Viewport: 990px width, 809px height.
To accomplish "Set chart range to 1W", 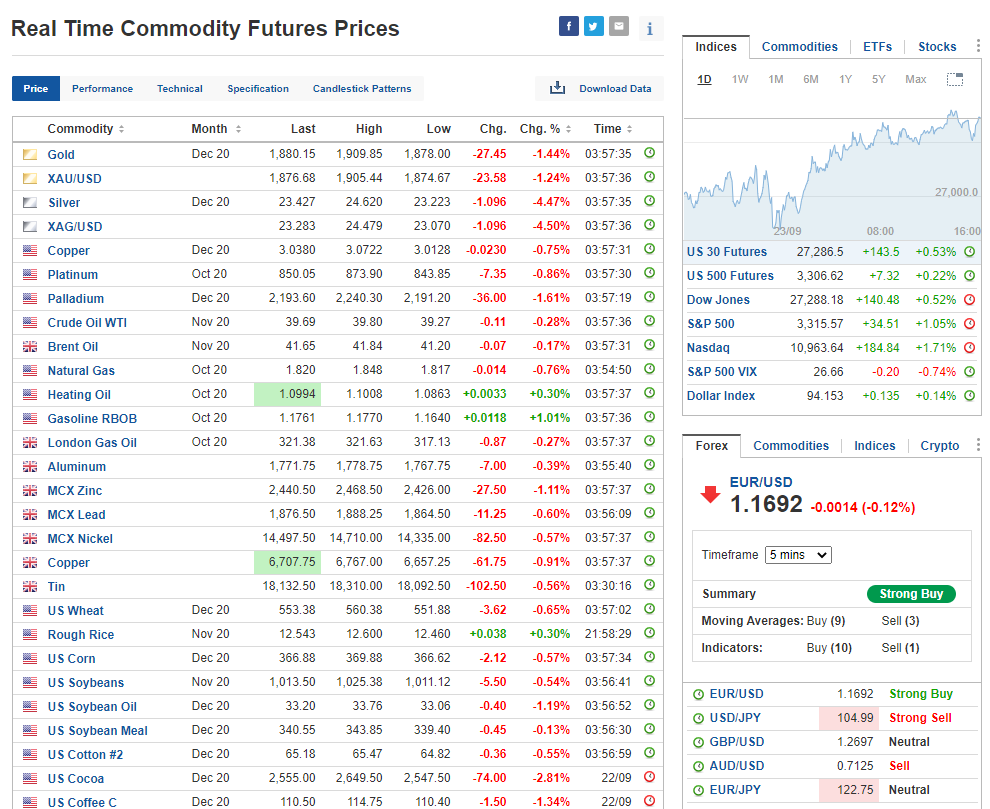I will coord(740,79).
